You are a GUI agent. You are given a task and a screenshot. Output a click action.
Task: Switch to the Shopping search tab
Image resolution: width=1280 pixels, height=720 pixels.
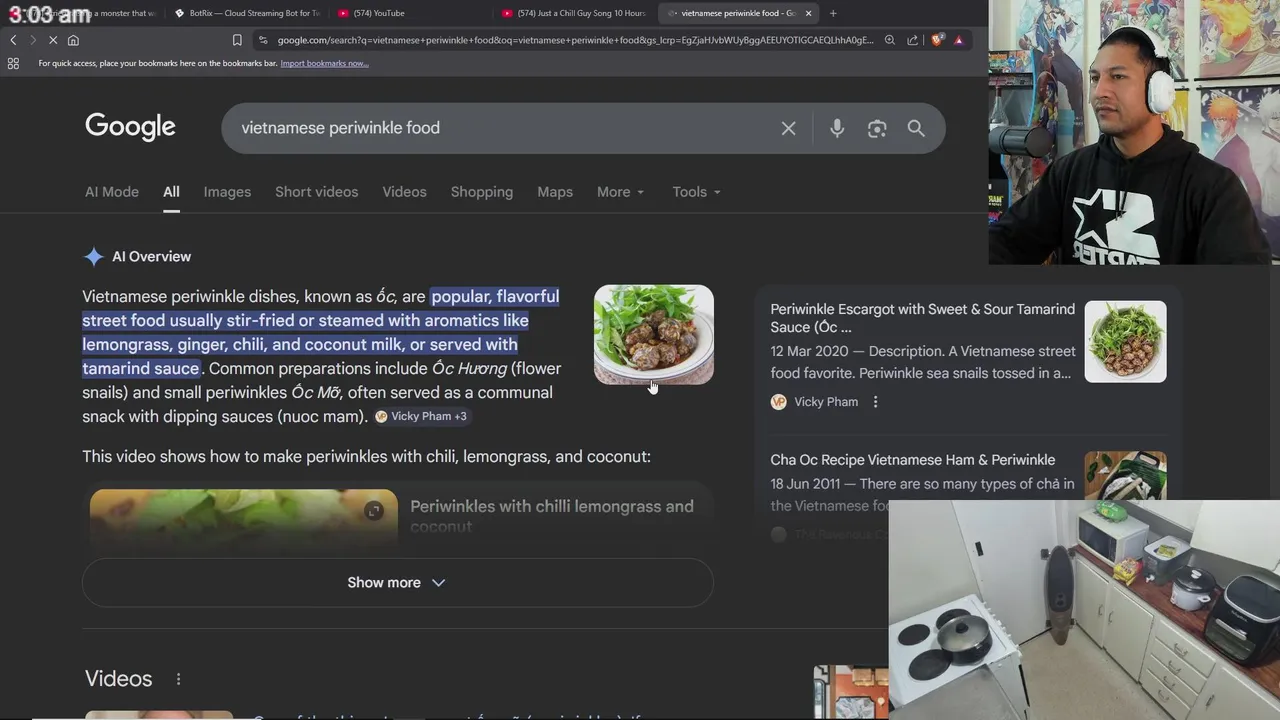coord(481,192)
